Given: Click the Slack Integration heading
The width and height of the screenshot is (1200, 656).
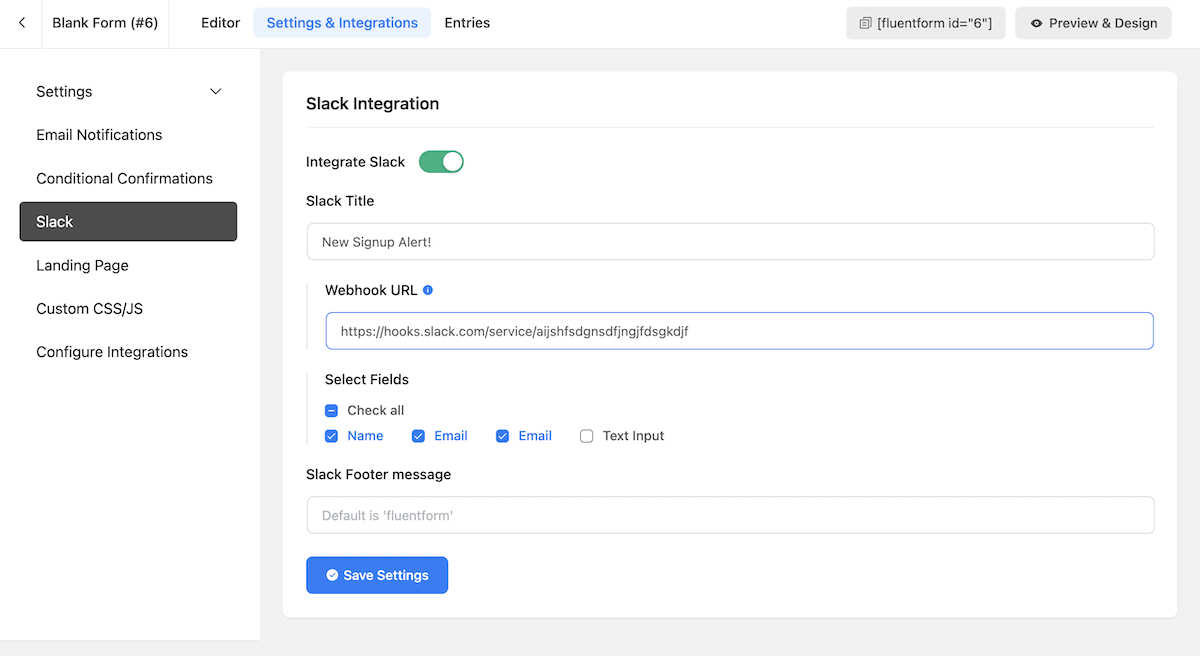Looking at the screenshot, I should (x=372, y=103).
